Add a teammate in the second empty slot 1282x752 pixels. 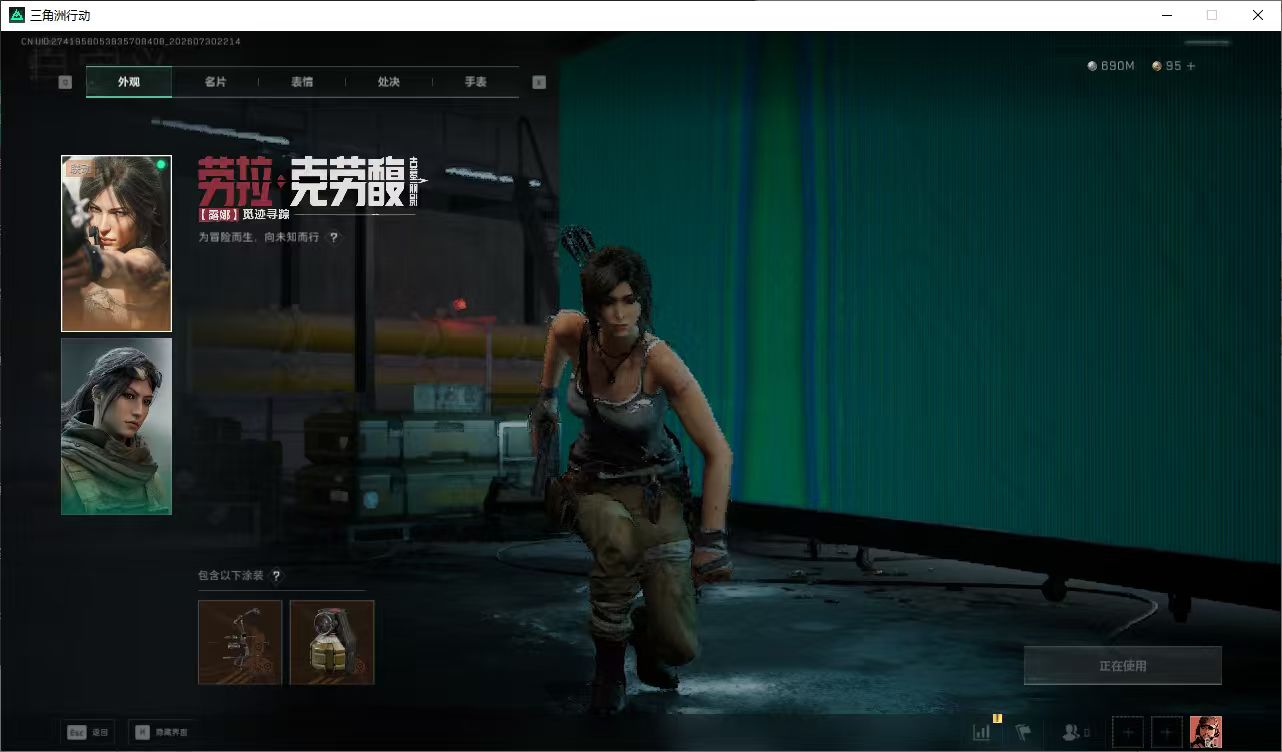pyautogui.click(x=1167, y=732)
